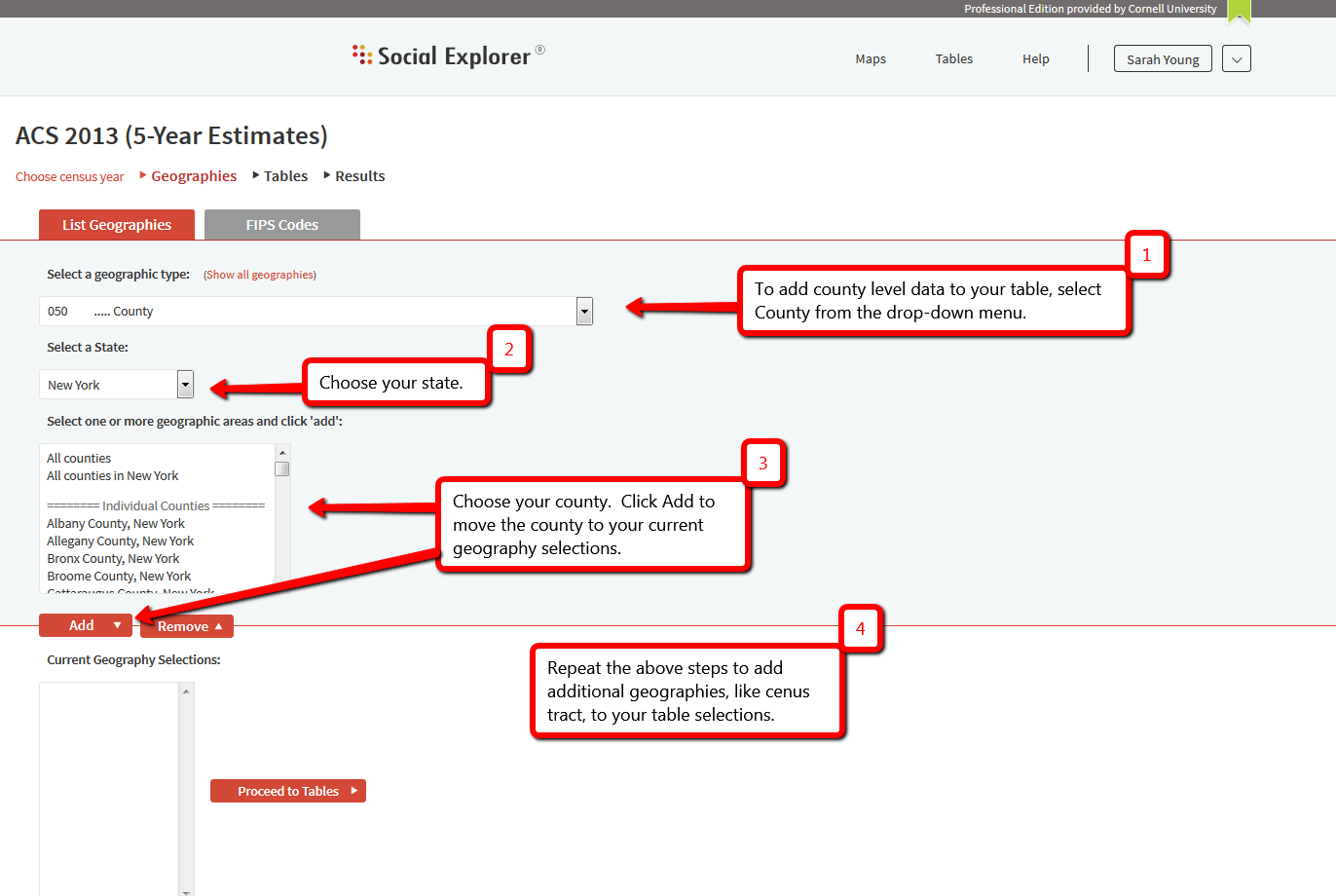Select Allegany County, New York
Screen dimensions: 1336x896
coord(121,541)
